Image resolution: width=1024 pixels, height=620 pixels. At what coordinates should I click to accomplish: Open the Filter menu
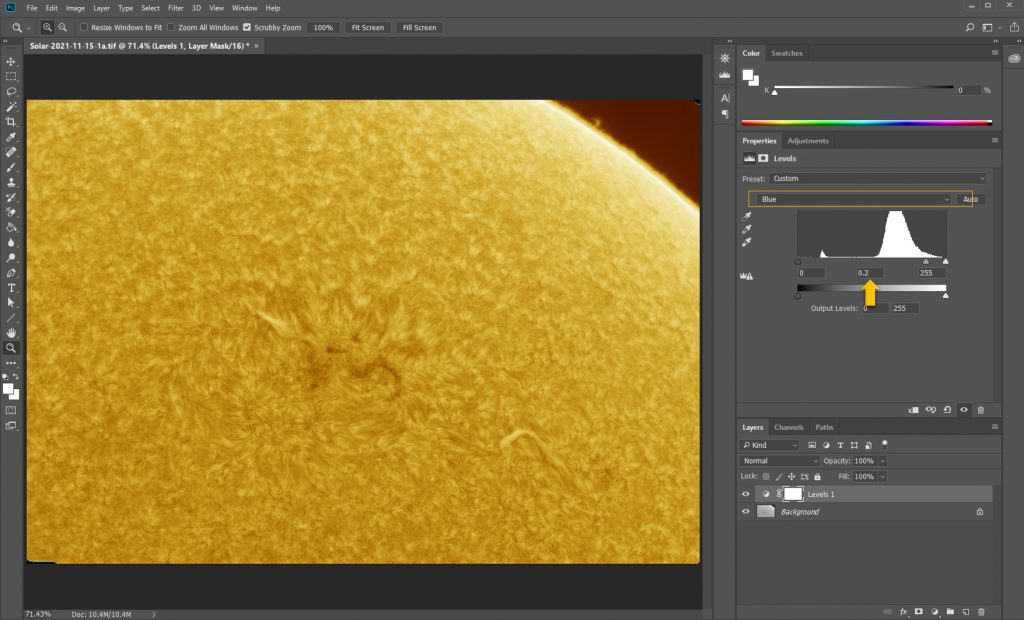click(x=176, y=8)
